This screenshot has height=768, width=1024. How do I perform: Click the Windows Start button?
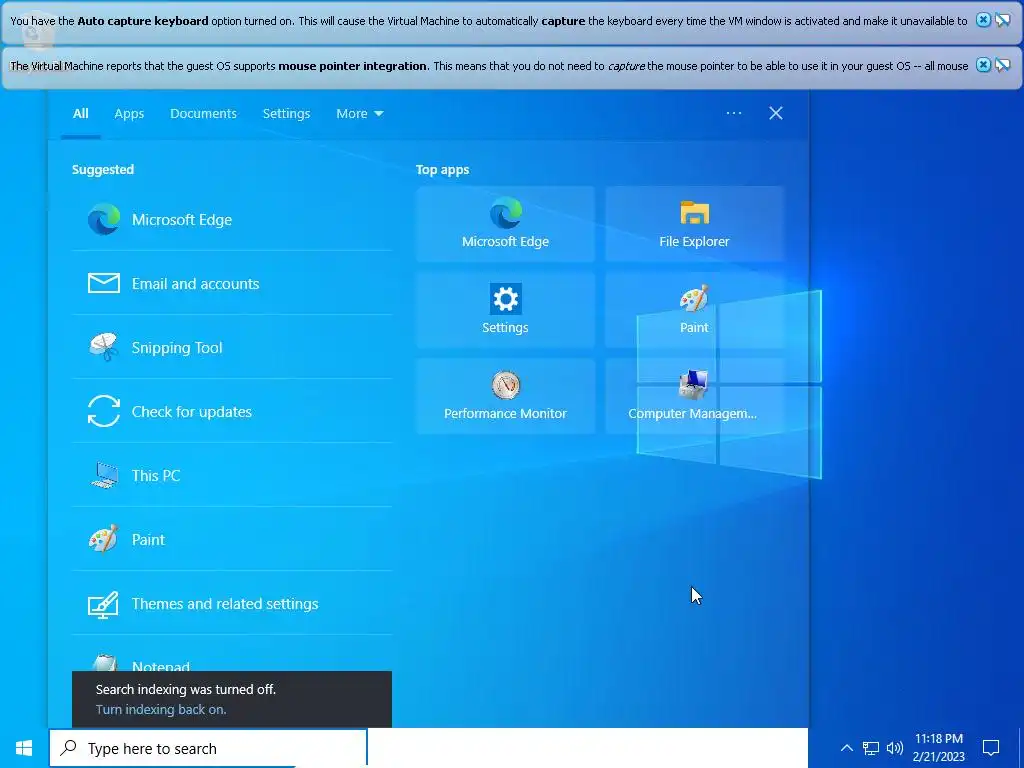tap(24, 748)
